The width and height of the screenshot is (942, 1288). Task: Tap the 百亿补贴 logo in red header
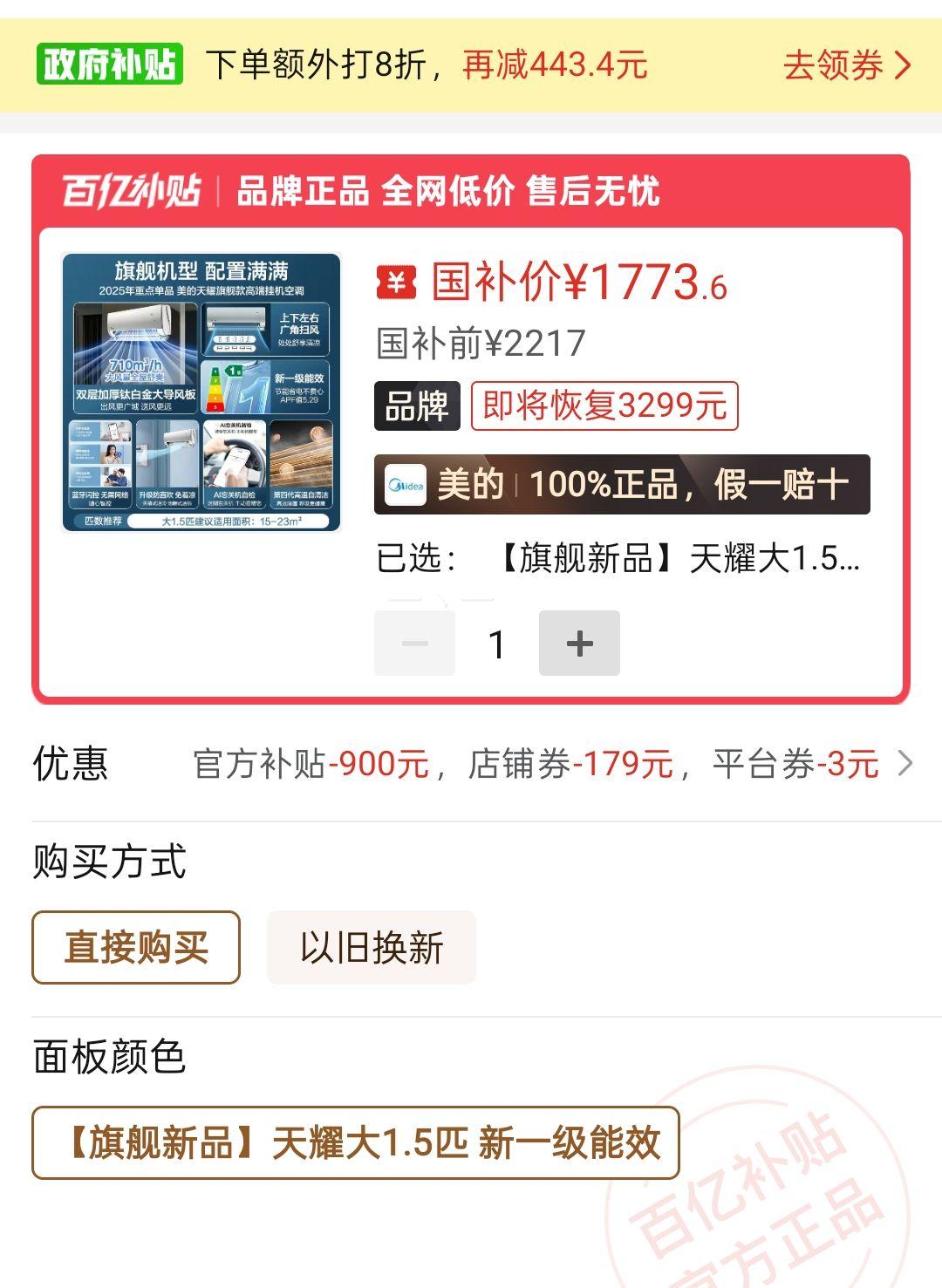coord(131,191)
